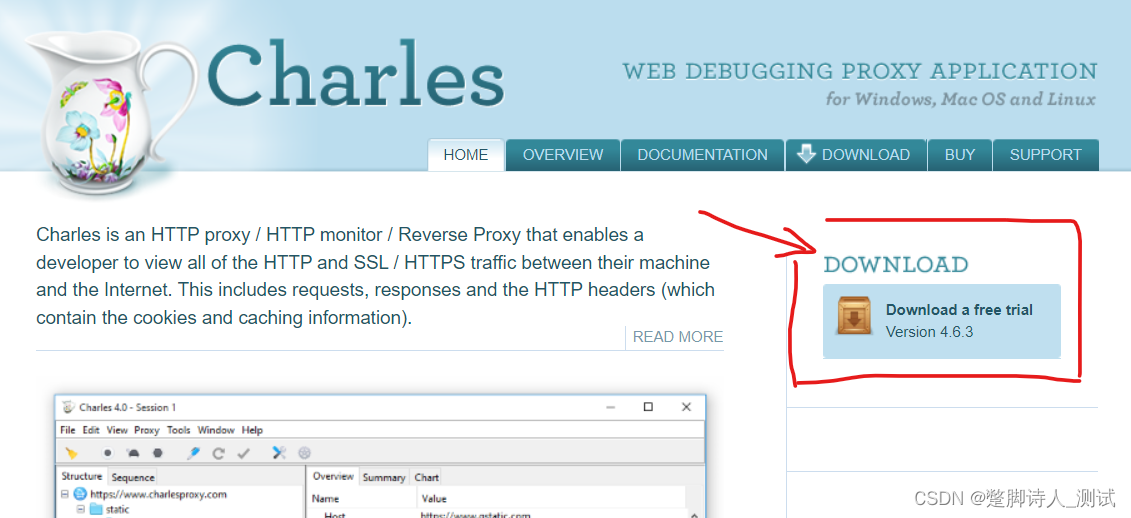Open the Edit menu in Charles window
Image resolution: width=1131 pixels, height=518 pixels.
point(91,430)
